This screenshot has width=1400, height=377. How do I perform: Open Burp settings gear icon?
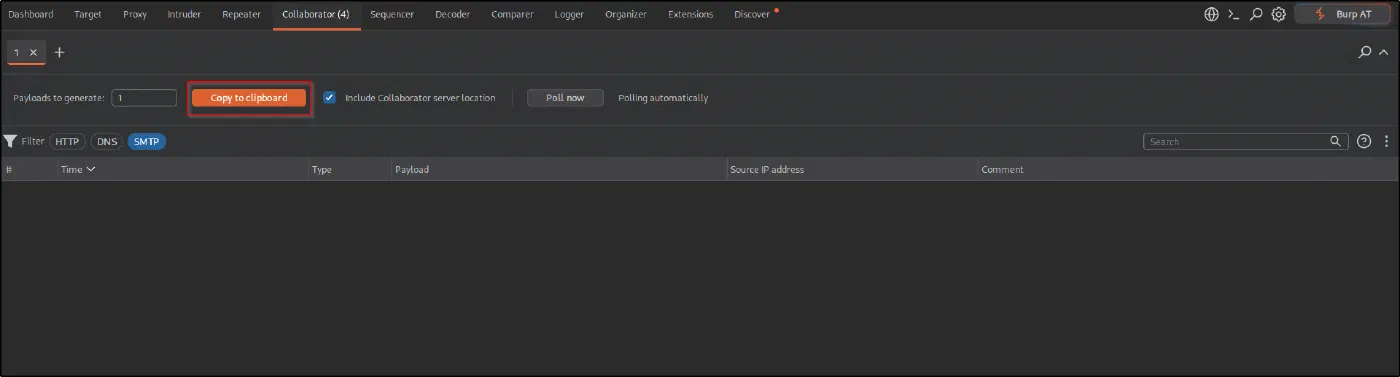click(1278, 14)
